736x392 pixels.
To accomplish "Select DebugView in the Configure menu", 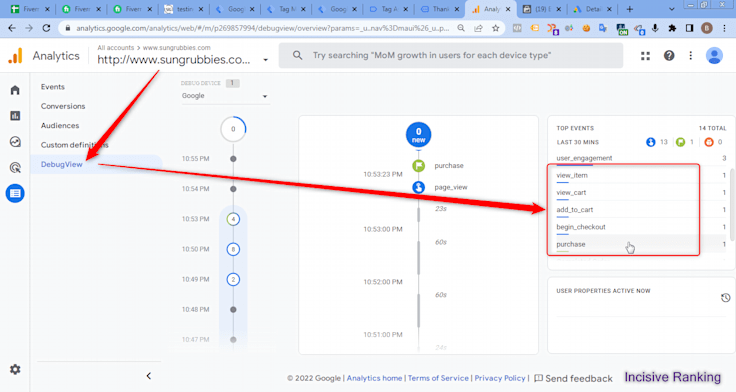I will pos(61,164).
